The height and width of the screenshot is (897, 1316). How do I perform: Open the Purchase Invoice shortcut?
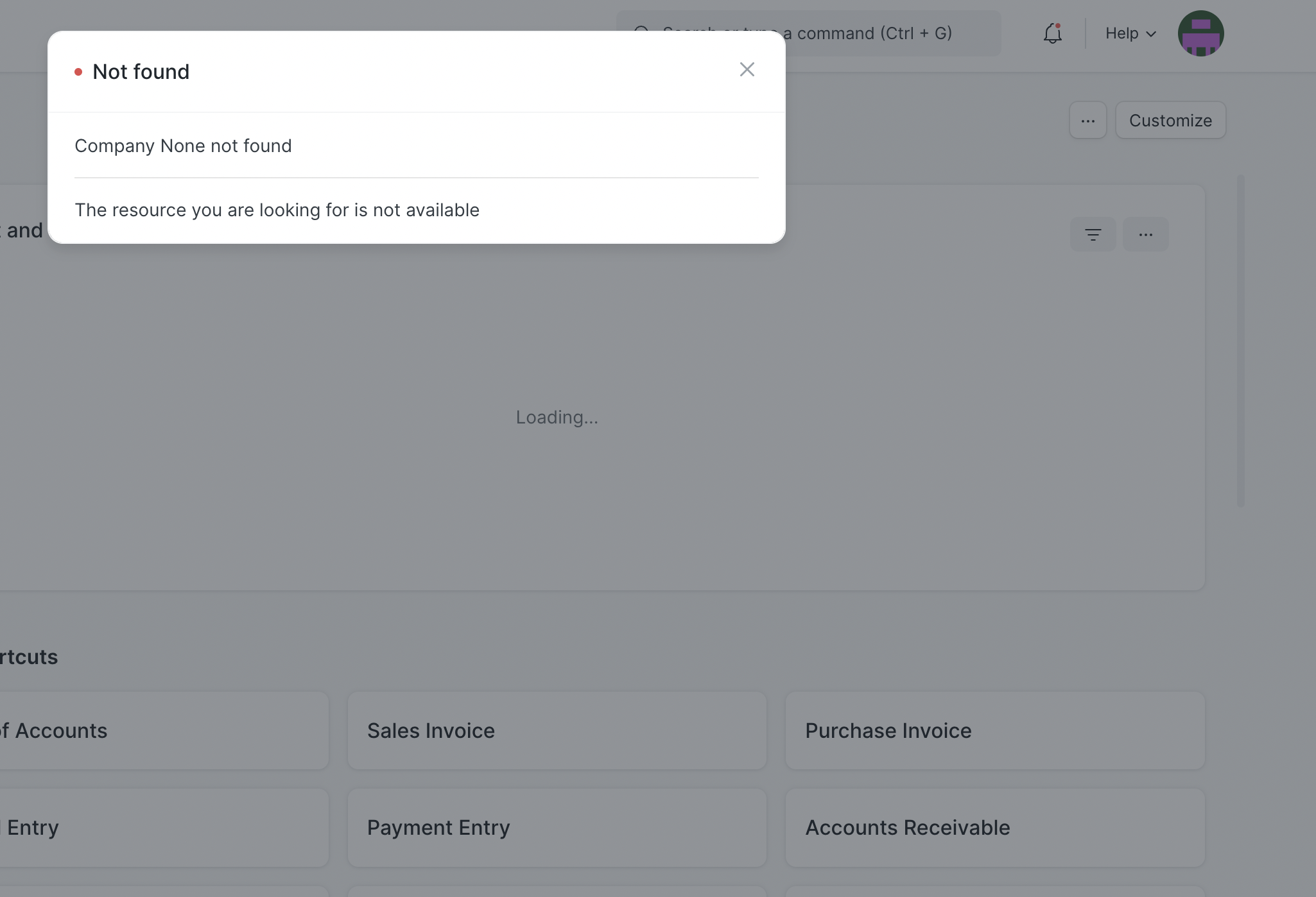(x=994, y=730)
